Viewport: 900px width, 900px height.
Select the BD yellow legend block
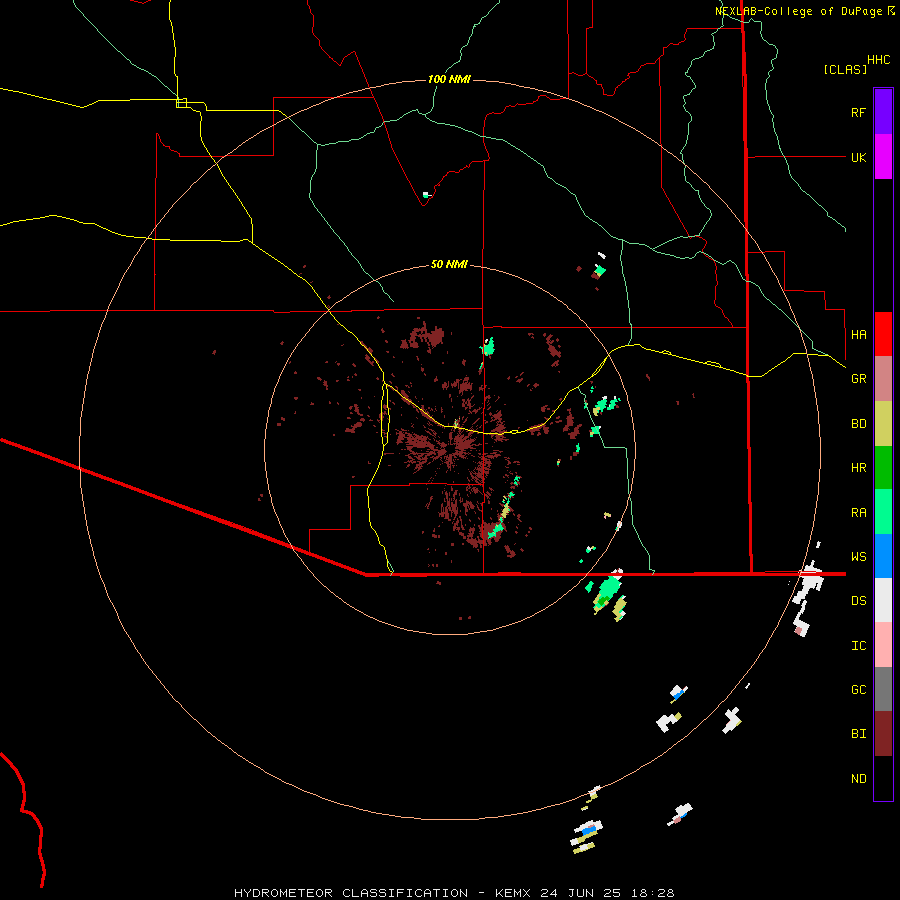tap(883, 424)
